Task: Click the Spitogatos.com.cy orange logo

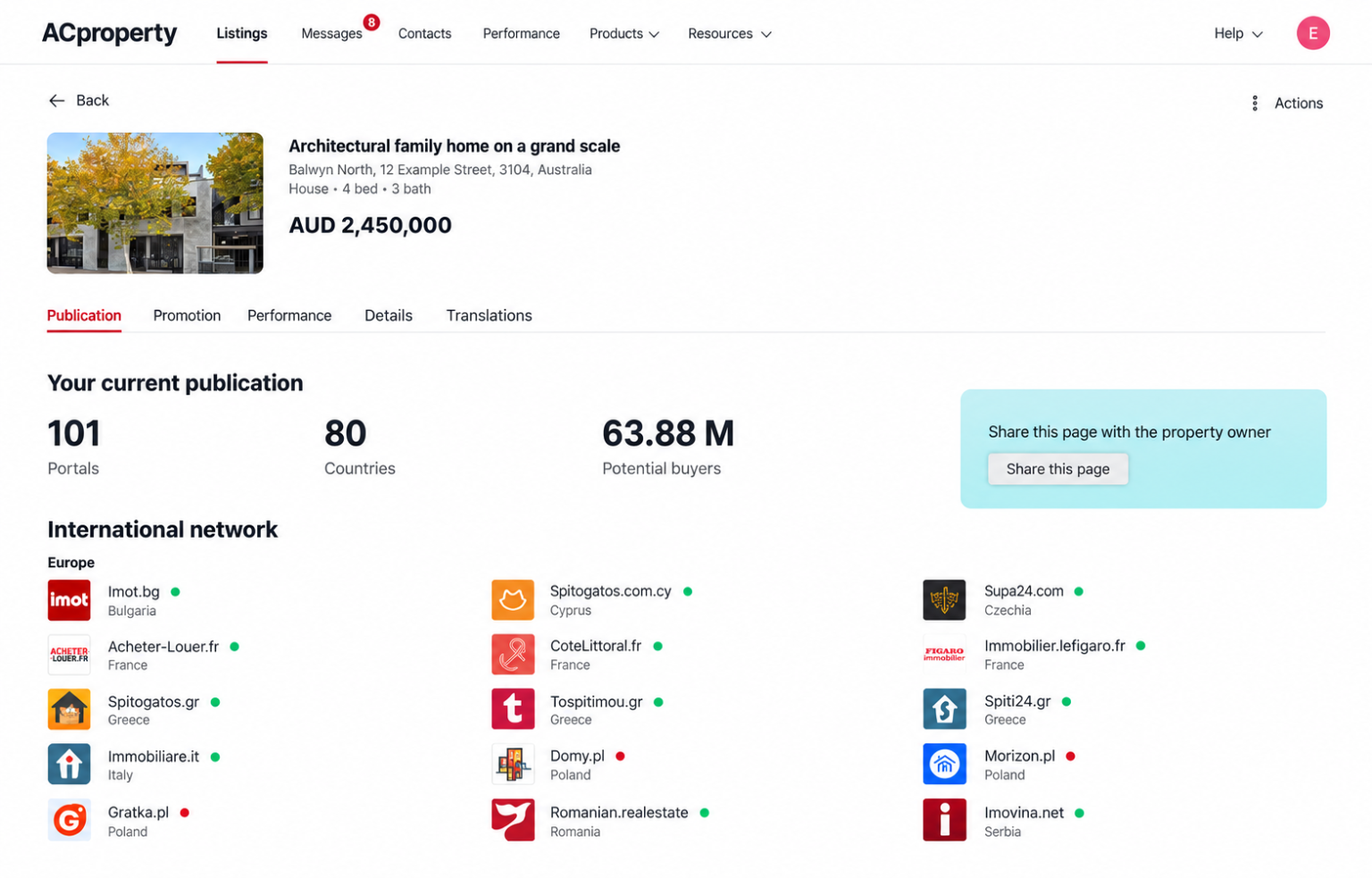Action: [x=513, y=600]
